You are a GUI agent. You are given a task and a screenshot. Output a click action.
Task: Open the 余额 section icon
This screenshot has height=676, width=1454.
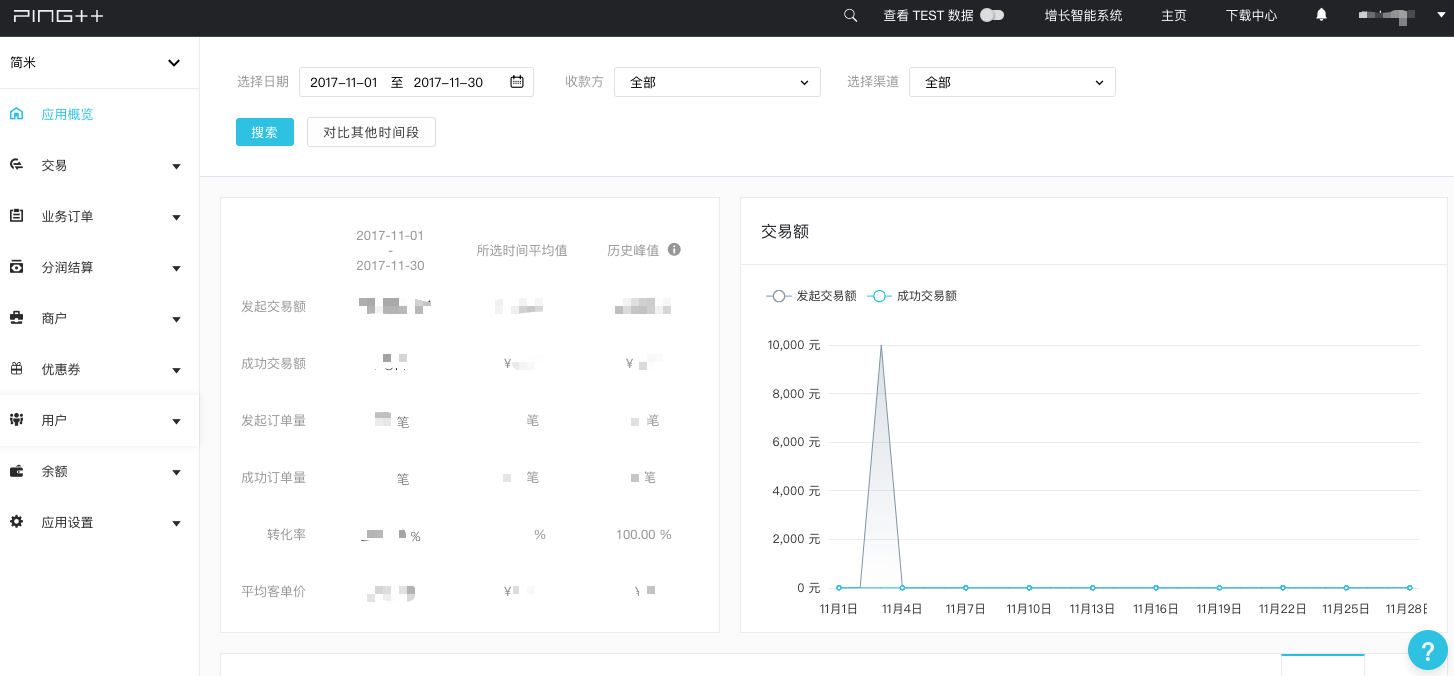pyautogui.click(x=17, y=471)
